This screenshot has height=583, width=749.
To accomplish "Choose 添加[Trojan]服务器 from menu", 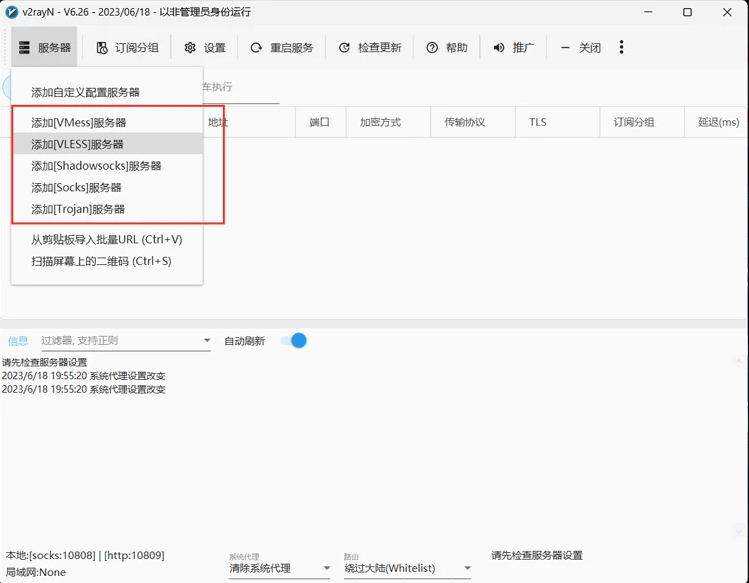I will pos(107,209).
